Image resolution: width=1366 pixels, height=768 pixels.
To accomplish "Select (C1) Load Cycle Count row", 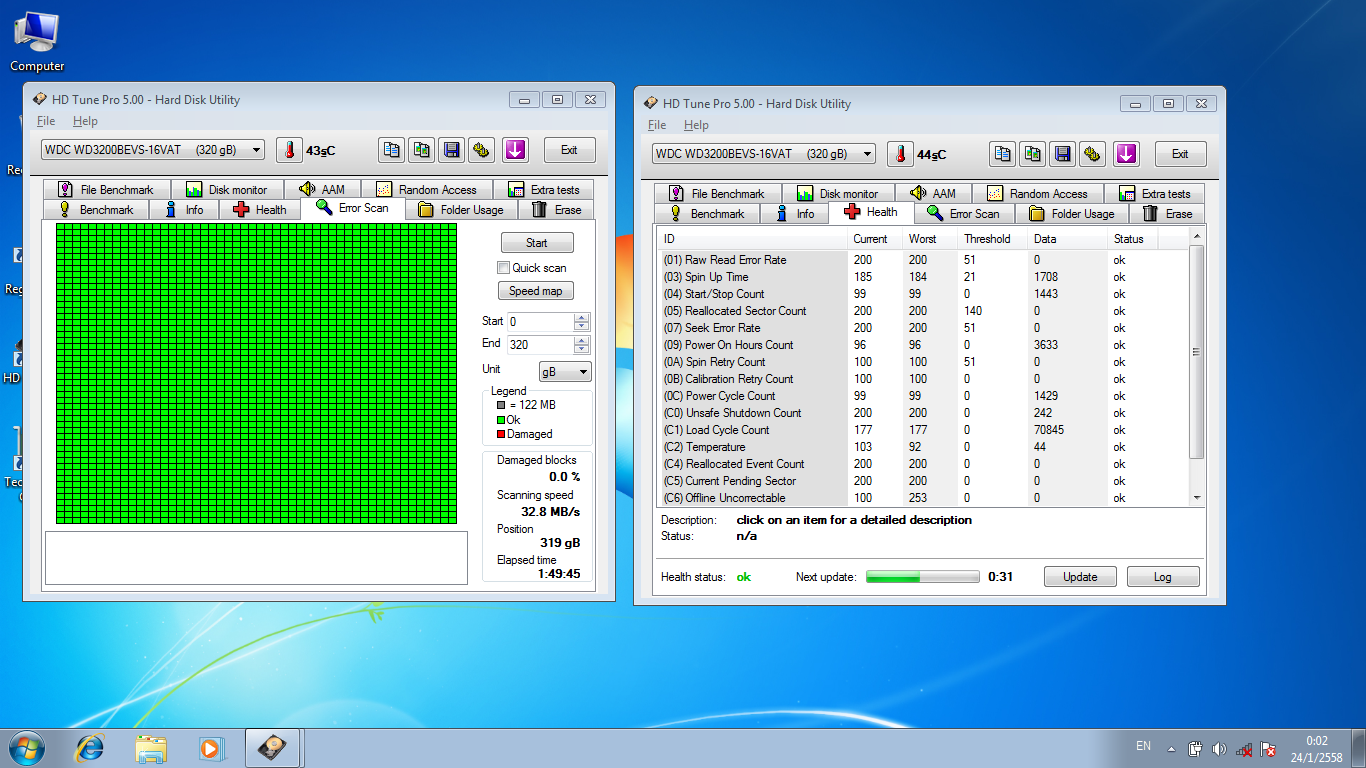I will 923,430.
